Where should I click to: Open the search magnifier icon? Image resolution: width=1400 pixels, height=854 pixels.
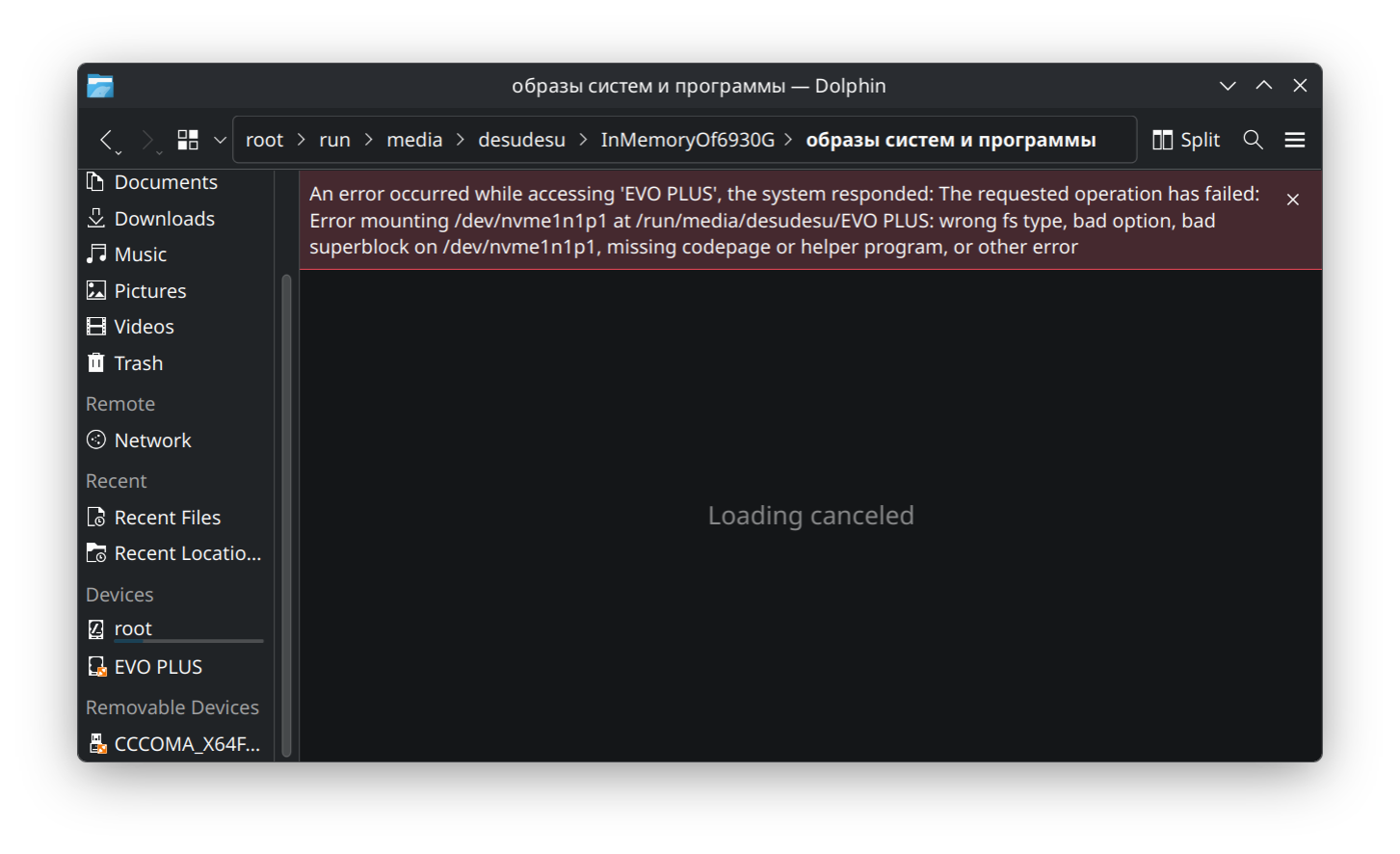[x=1253, y=140]
